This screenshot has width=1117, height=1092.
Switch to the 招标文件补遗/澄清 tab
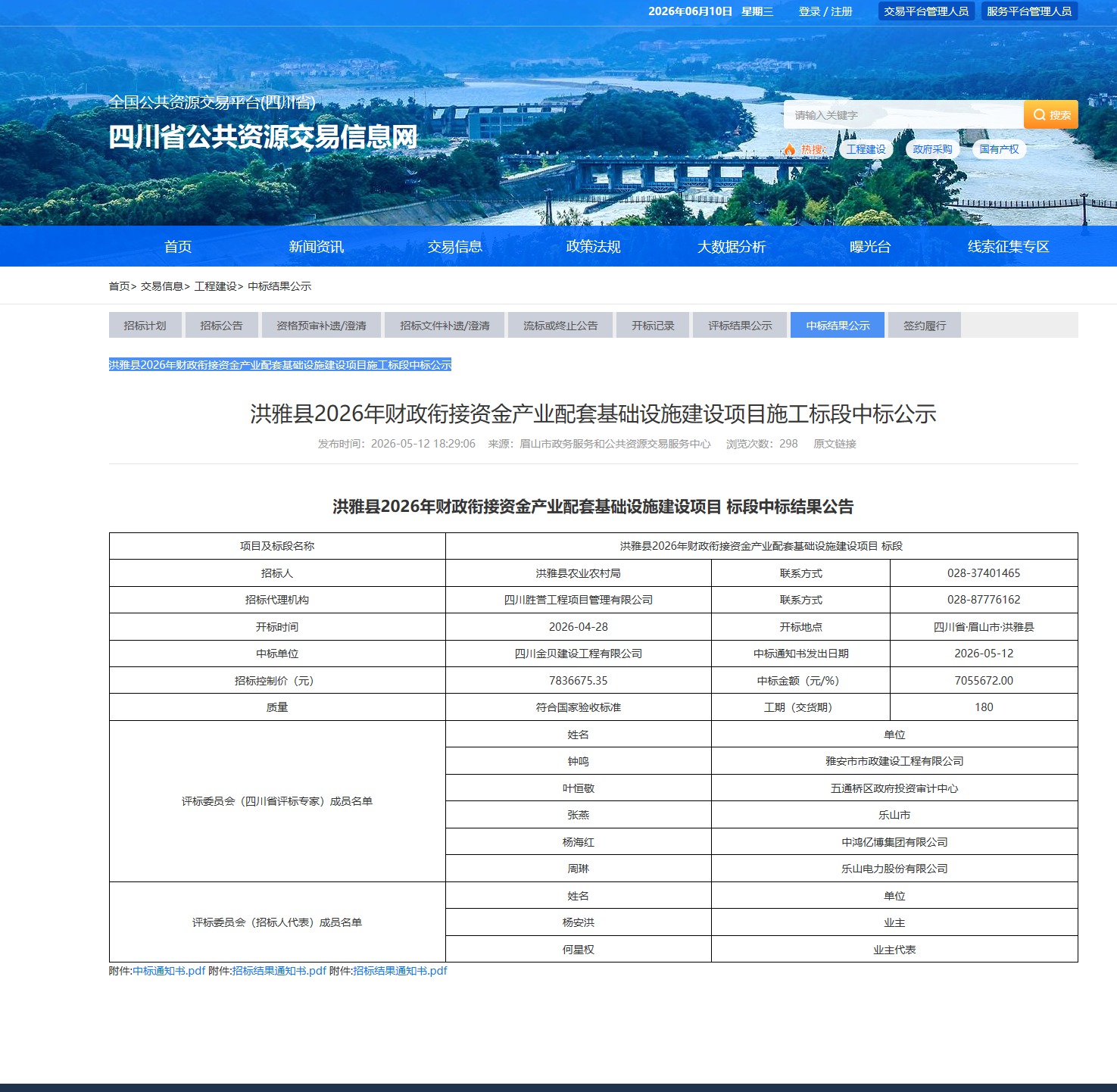click(445, 325)
